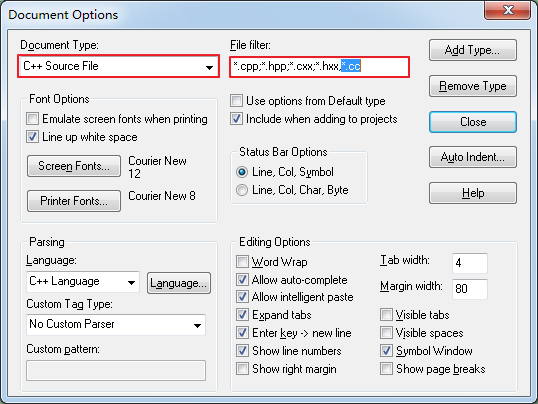This screenshot has height=404, width=538.
Task: Turn on Visible tabs option
Action: (x=386, y=315)
